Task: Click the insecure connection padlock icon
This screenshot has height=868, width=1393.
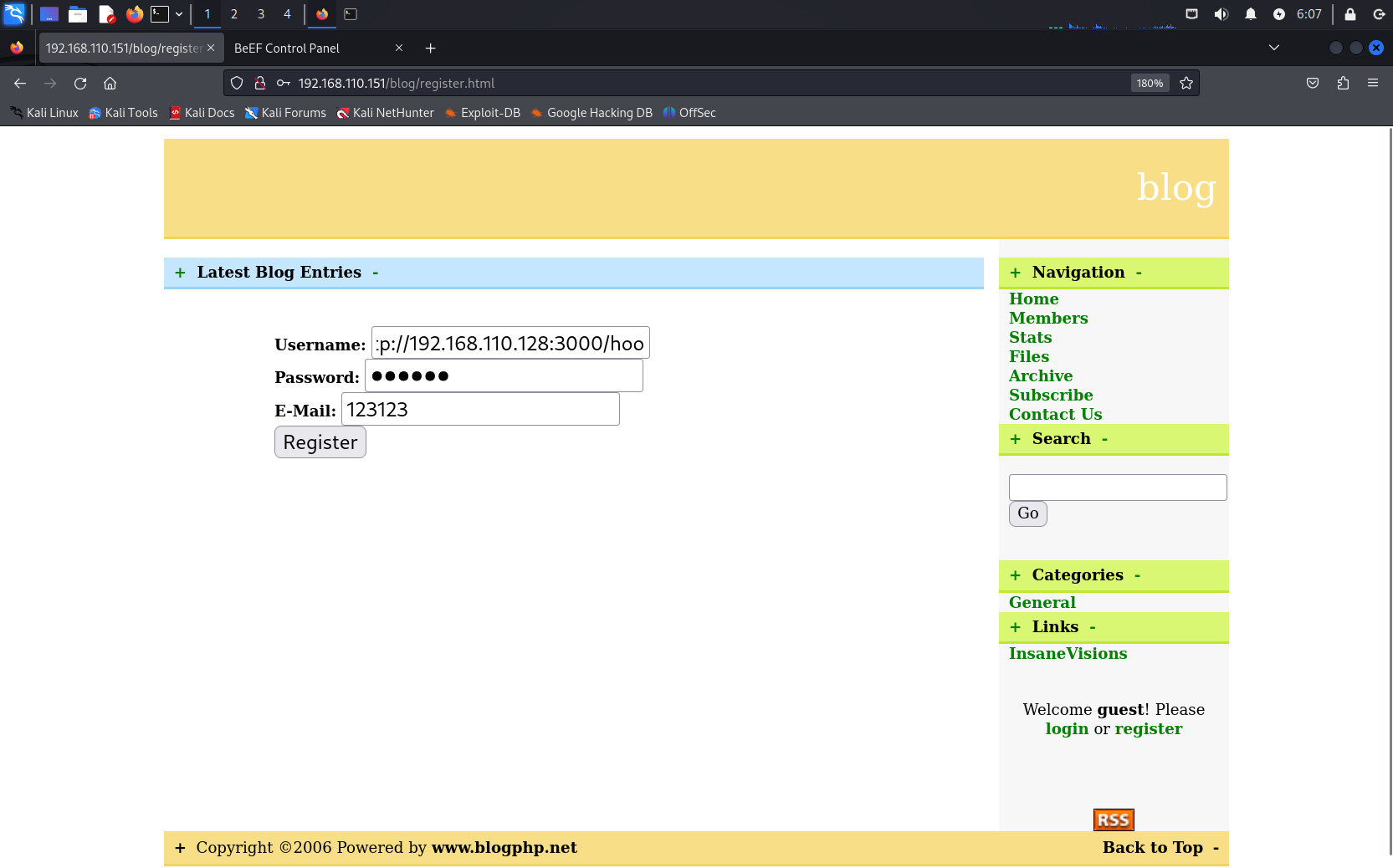Action: [260, 84]
